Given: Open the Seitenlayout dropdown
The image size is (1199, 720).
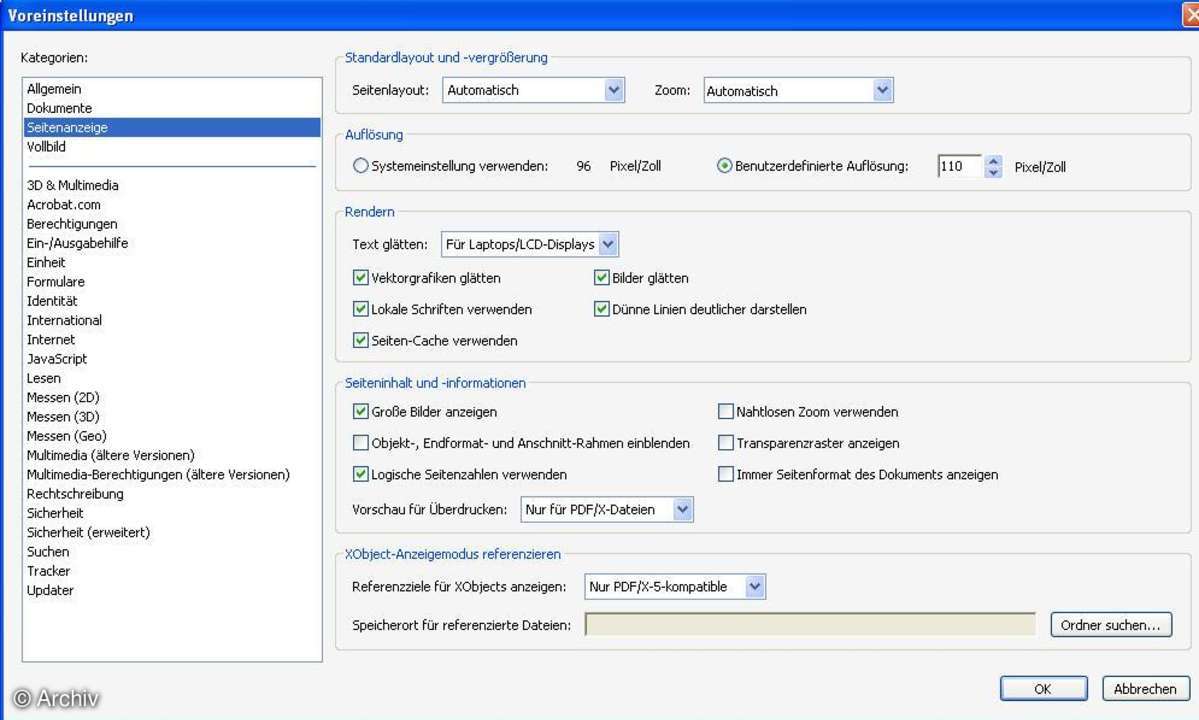Looking at the screenshot, I should 614,90.
